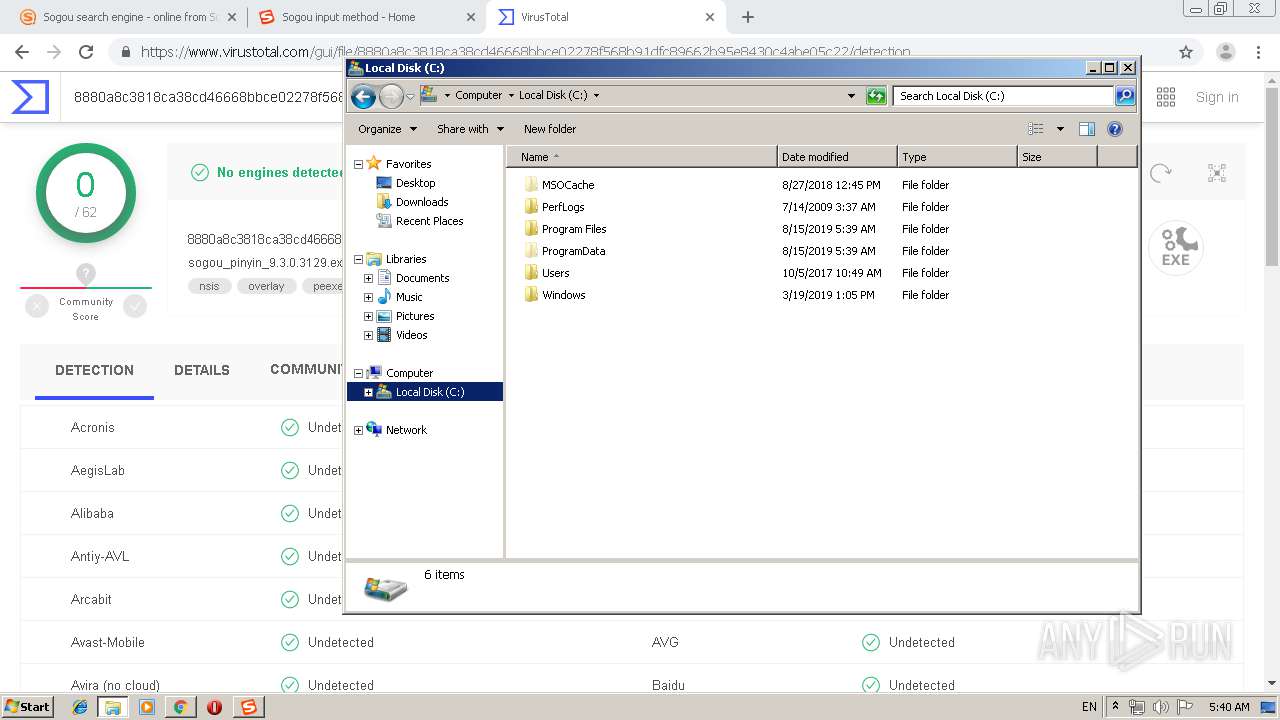Open VirusTotal graph icon
The width and height of the screenshot is (1280, 720).
pyautogui.click(x=1217, y=173)
